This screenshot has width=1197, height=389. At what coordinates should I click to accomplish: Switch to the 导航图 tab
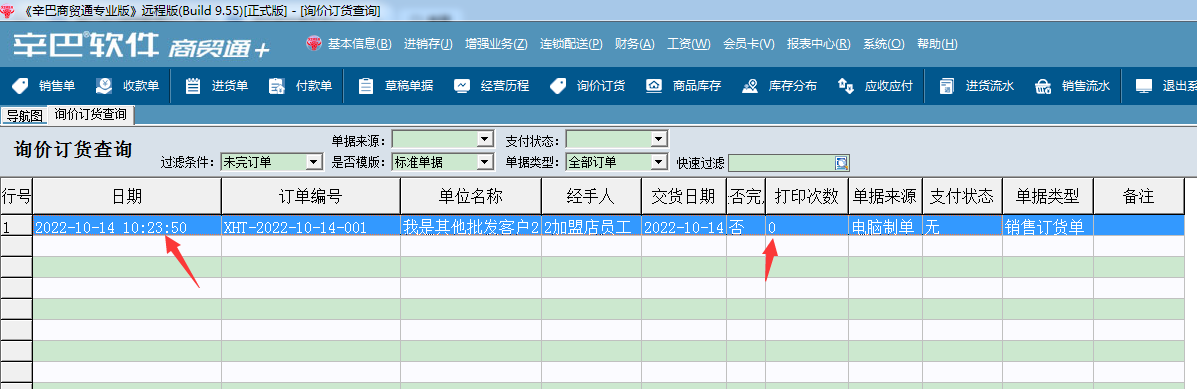pyautogui.click(x=24, y=116)
